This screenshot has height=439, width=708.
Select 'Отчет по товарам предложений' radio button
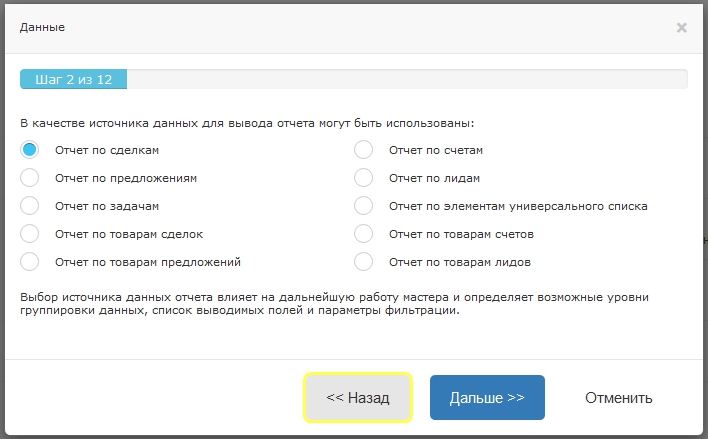click(30, 262)
